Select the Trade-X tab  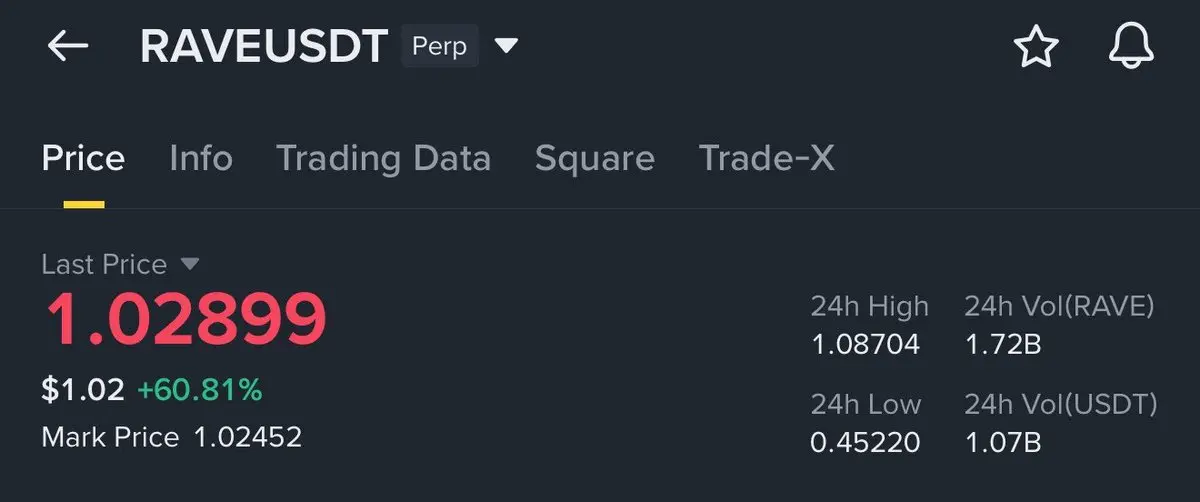766,158
